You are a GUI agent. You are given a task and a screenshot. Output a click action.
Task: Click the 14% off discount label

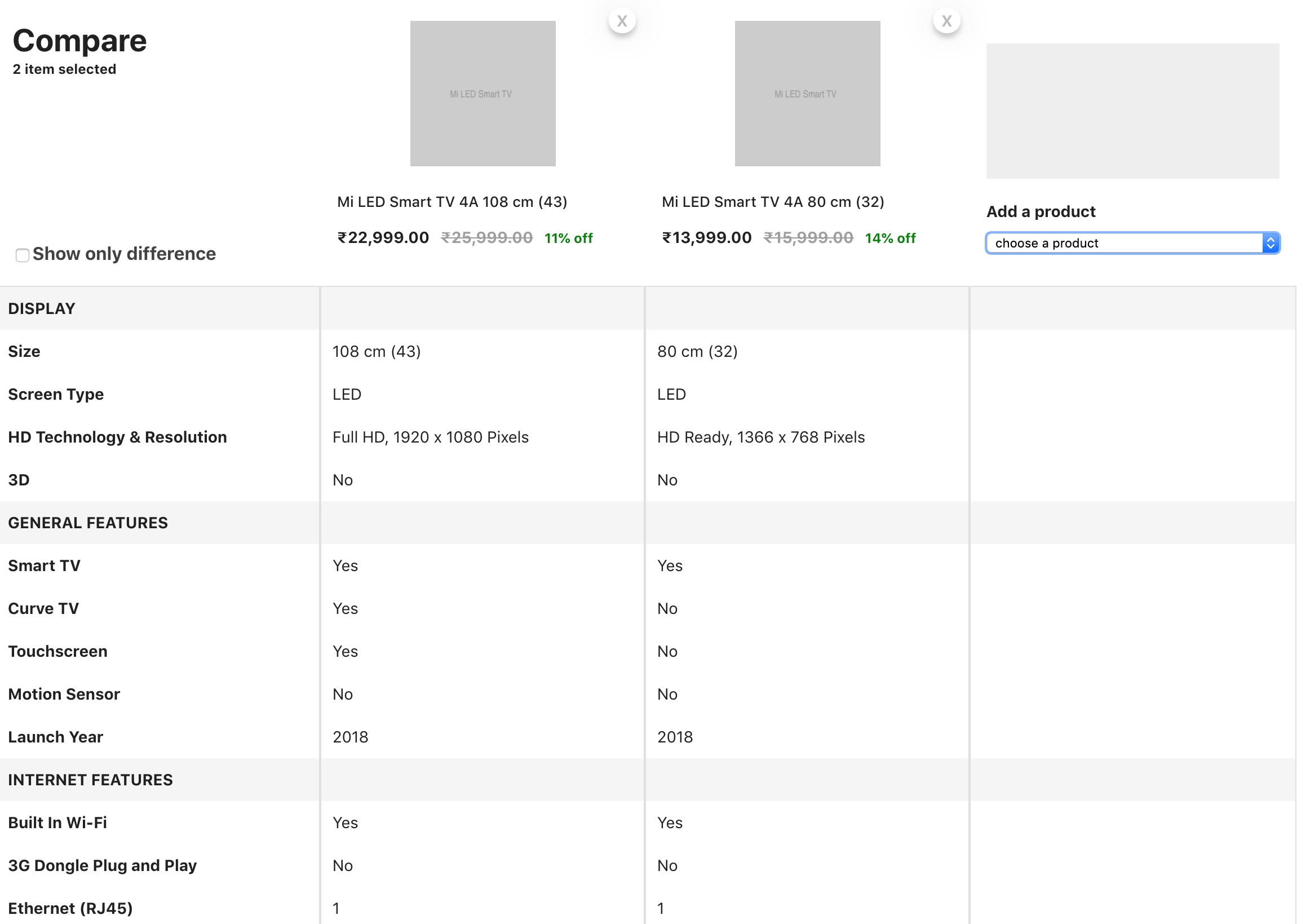point(889,238)
